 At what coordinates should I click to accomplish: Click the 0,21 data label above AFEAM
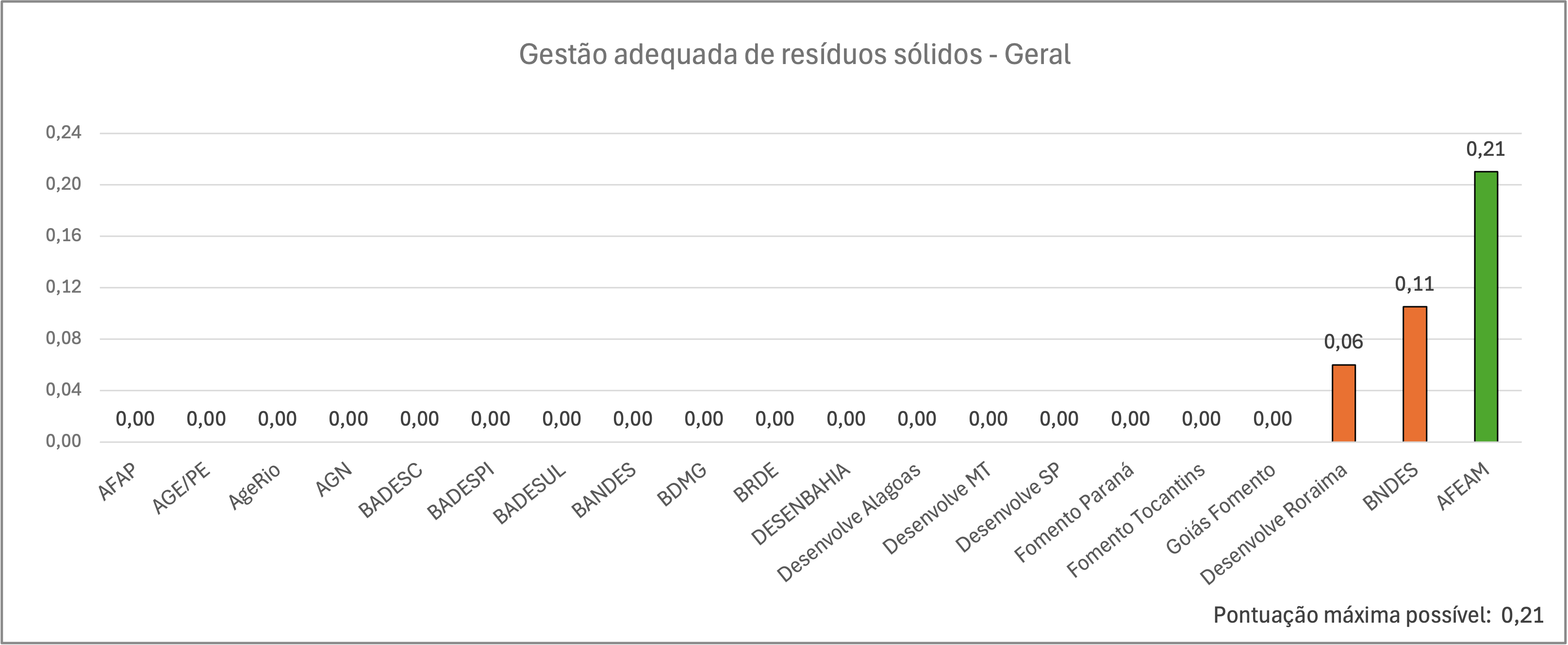pos(1485,149)
